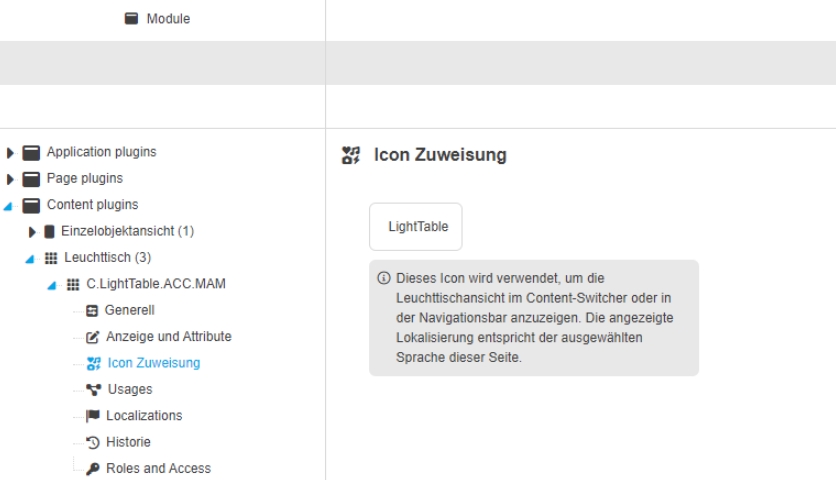The width and height of the screenshot is (836, 480).
Task: Click the LightTable icon assignment box
Action: pyautogui.click(x=415, y=227)
